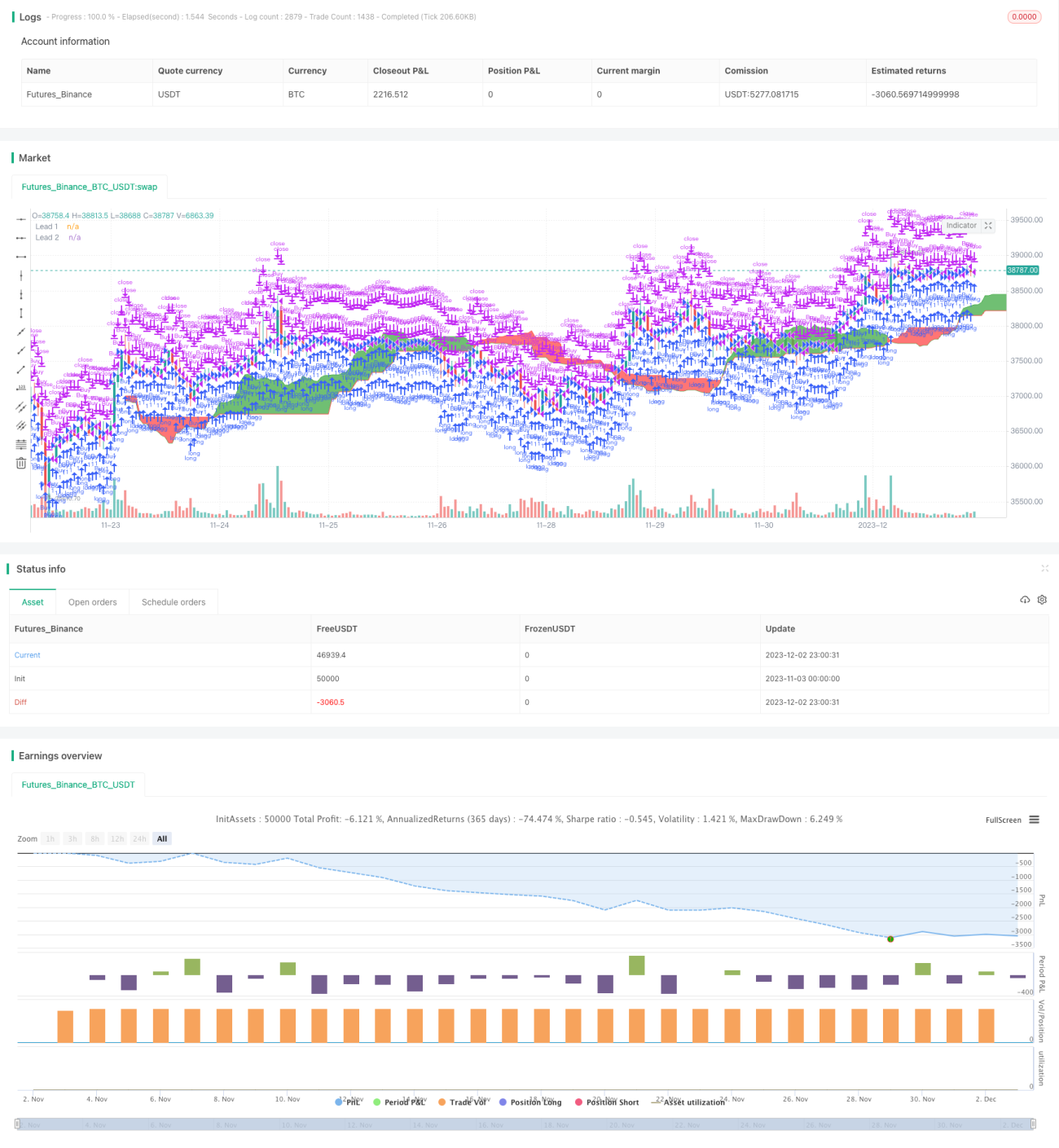Select the price label line tool
The image size is (1059, 1148).
point(21,389)
